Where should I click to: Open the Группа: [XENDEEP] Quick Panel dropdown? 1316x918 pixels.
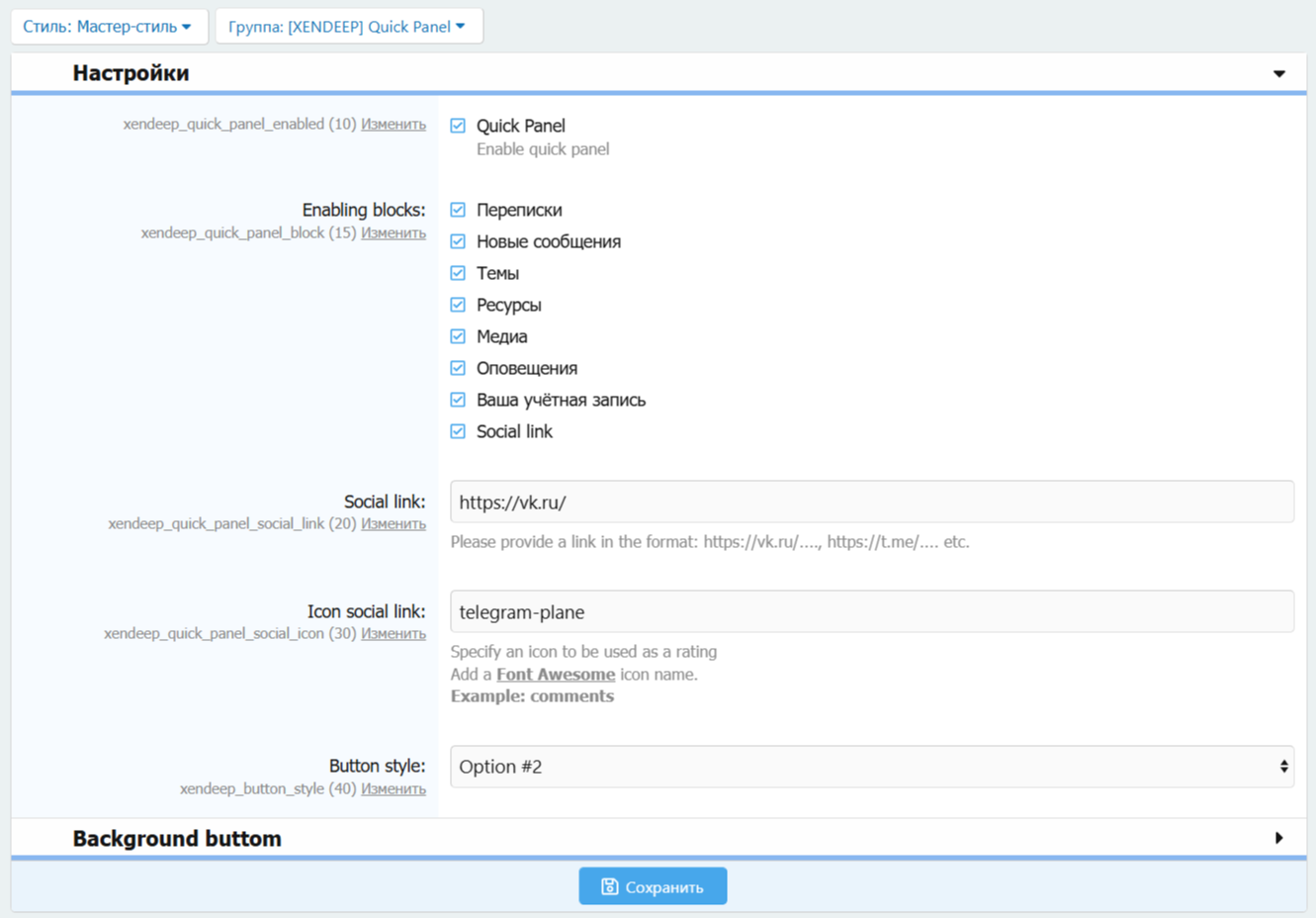348,27
